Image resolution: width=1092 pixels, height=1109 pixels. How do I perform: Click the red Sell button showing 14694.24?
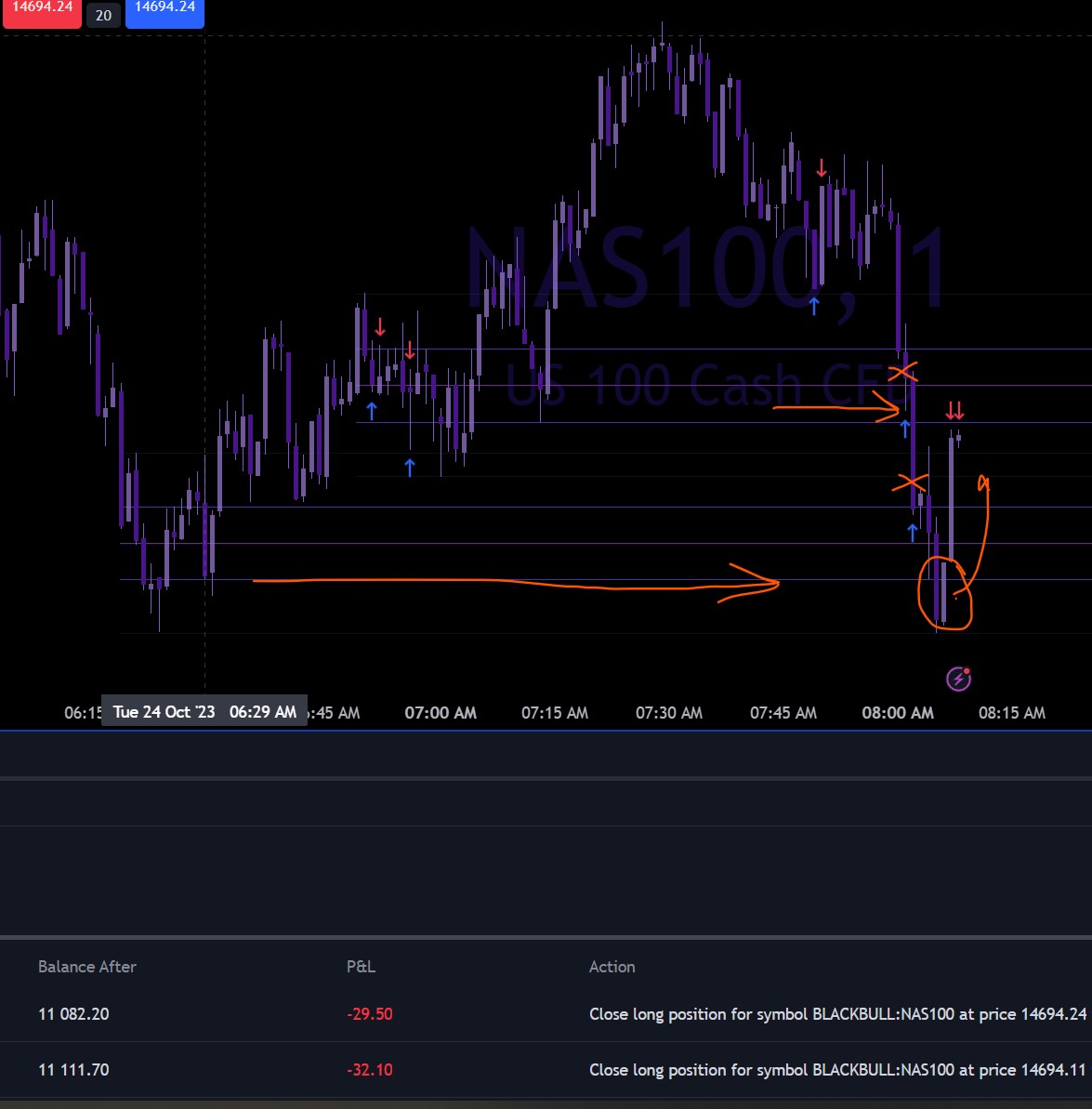click(43, 12)
